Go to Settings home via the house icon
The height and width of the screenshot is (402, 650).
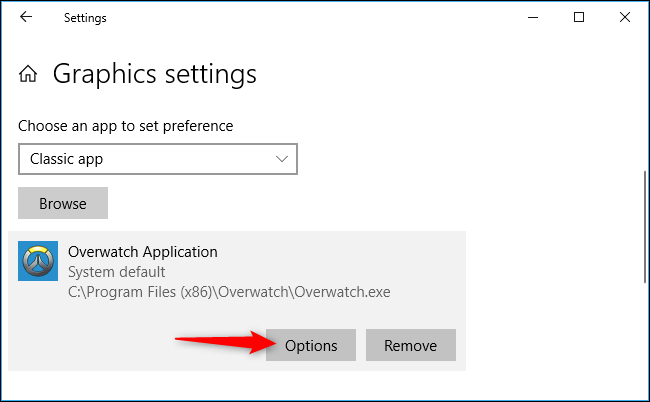click(x=29, y=74)
